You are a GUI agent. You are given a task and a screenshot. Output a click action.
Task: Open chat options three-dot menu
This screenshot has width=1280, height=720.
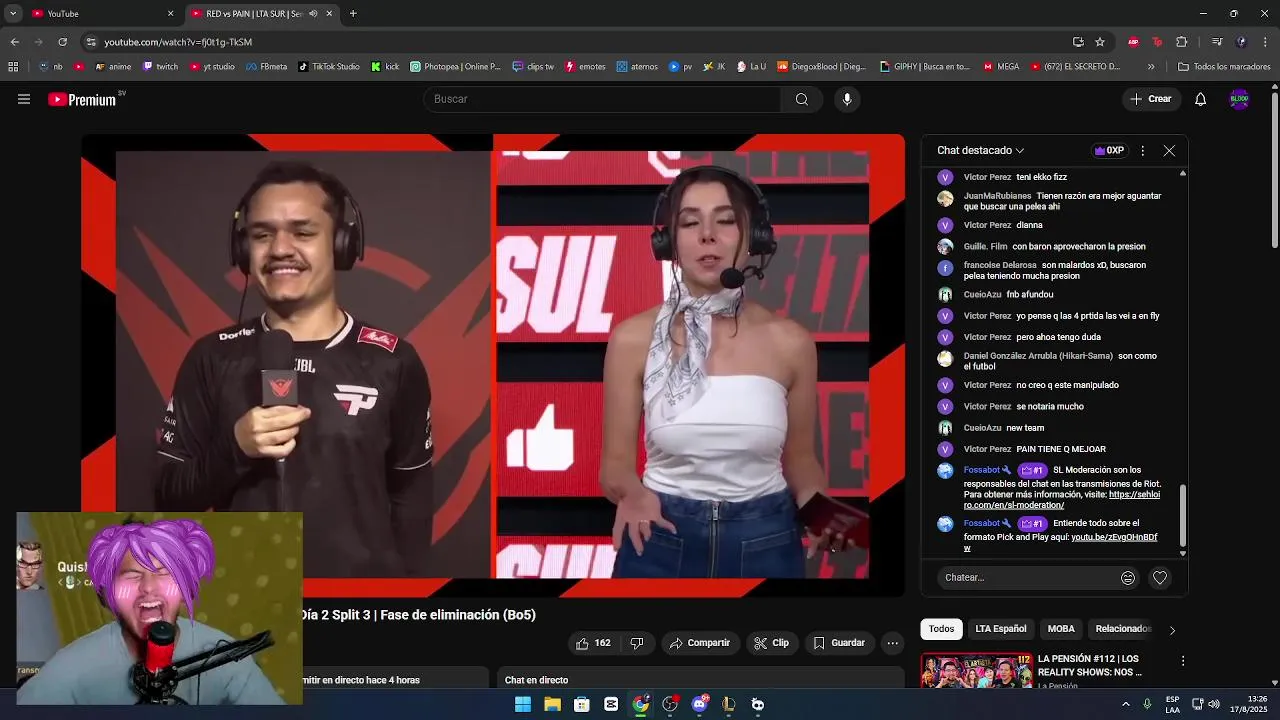(x=1142, y=151)
